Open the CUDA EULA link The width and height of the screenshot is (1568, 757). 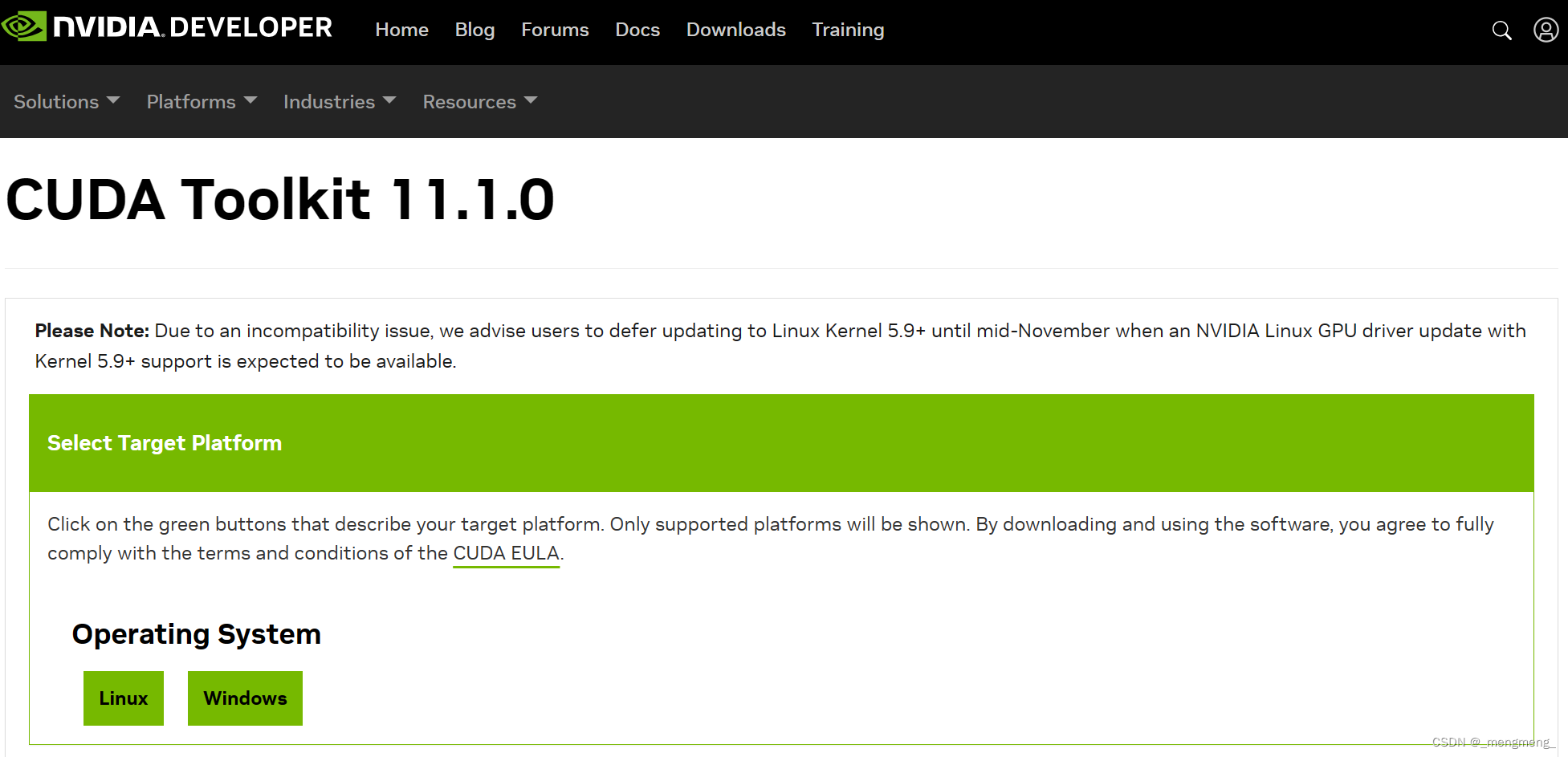click(x=506, y=553)
